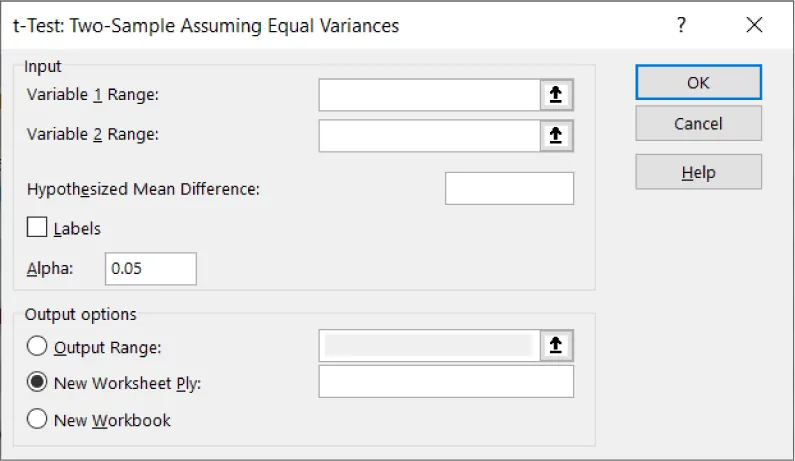Image resolution: width=795 pixels, height=461 pixels.
Task: Click the Hypothesized Mean Difference label
Action: 143,189
